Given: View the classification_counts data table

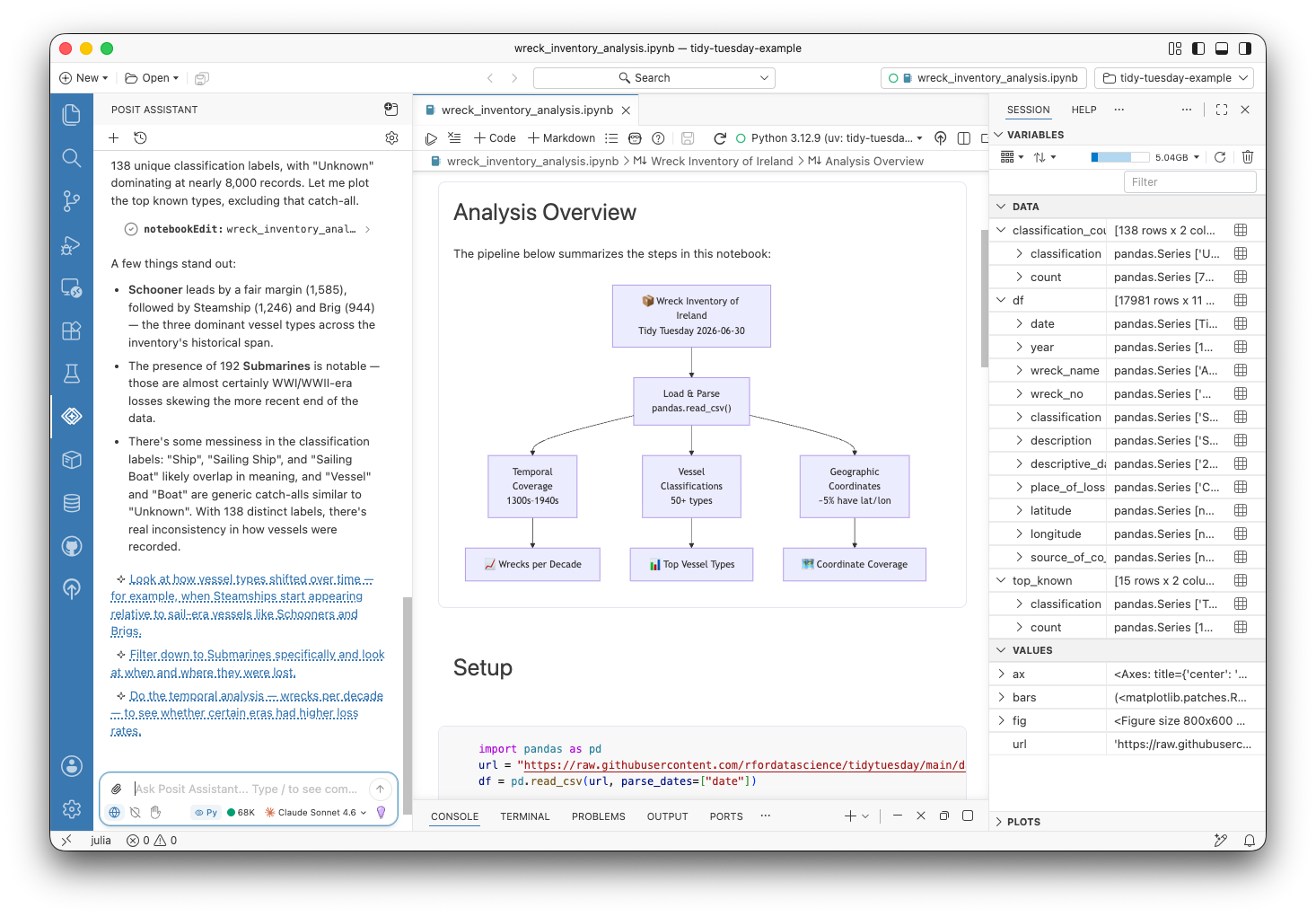Looking at the screenshot, I should pyautogui.click(x=1241, y=230).
